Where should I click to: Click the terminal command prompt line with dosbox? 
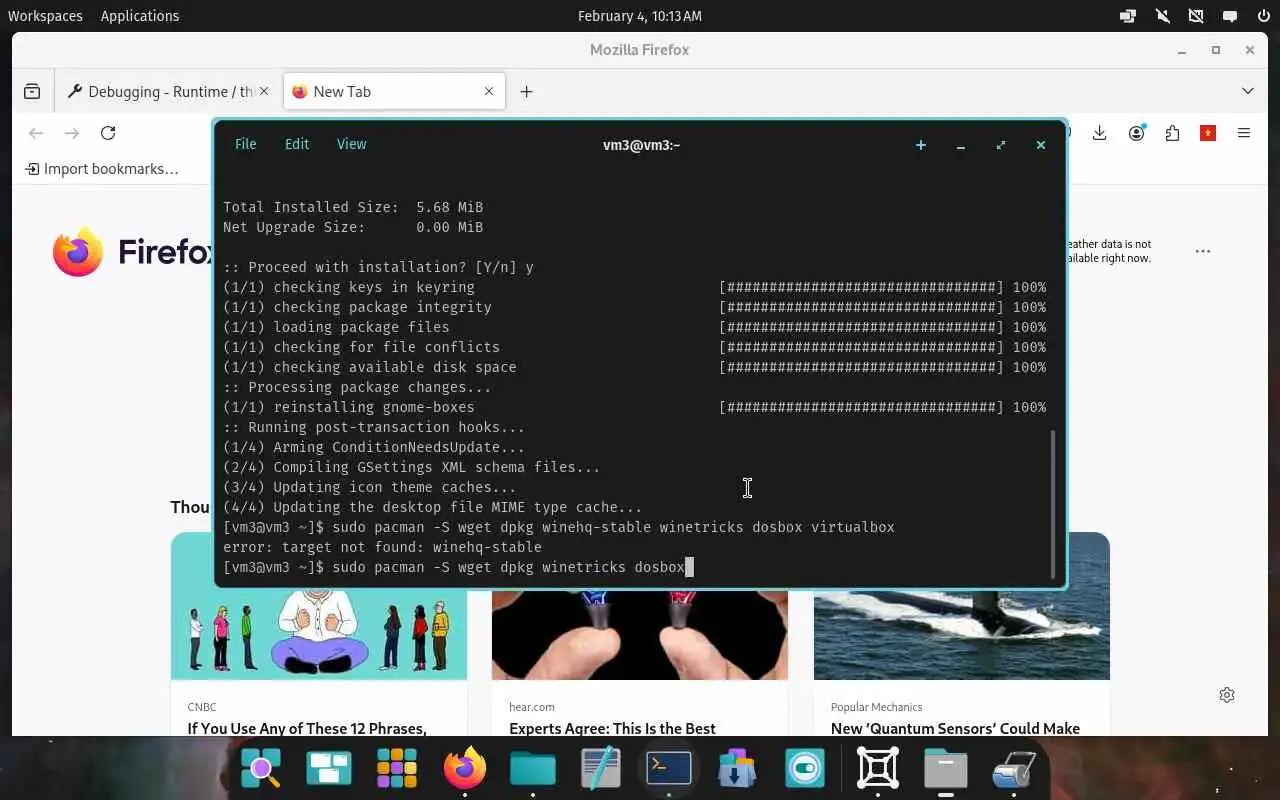tap(458, 567)
